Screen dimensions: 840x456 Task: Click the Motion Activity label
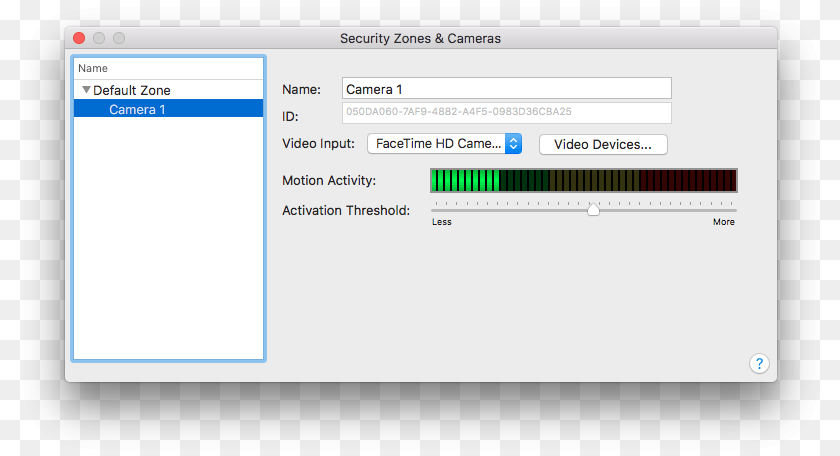pyautogui.click(x=329, y=181)
